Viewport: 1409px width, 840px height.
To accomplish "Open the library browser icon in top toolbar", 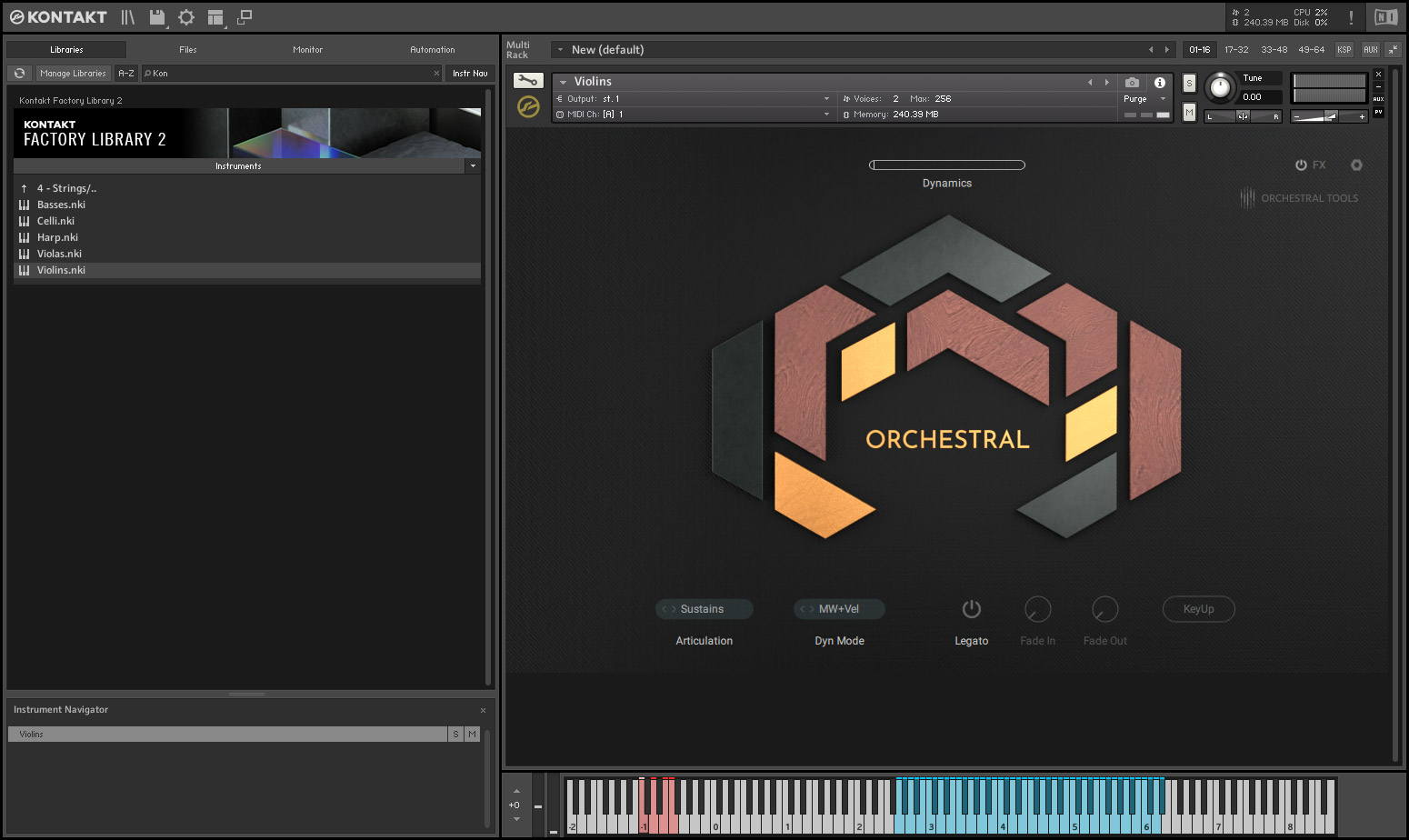I will pyautogui.click(x=127, y=17).
